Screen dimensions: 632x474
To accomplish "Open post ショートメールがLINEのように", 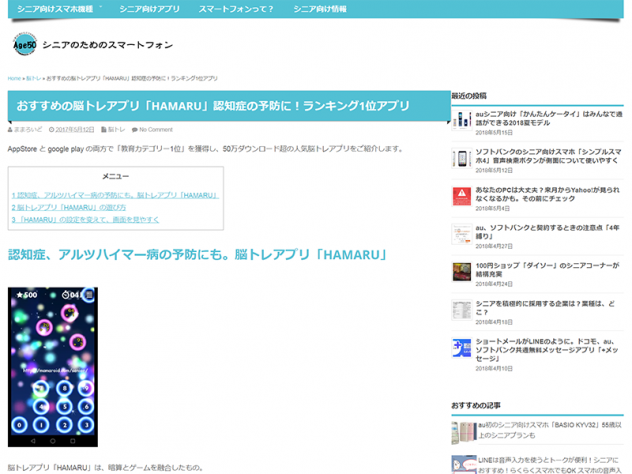I will point(547,350).
